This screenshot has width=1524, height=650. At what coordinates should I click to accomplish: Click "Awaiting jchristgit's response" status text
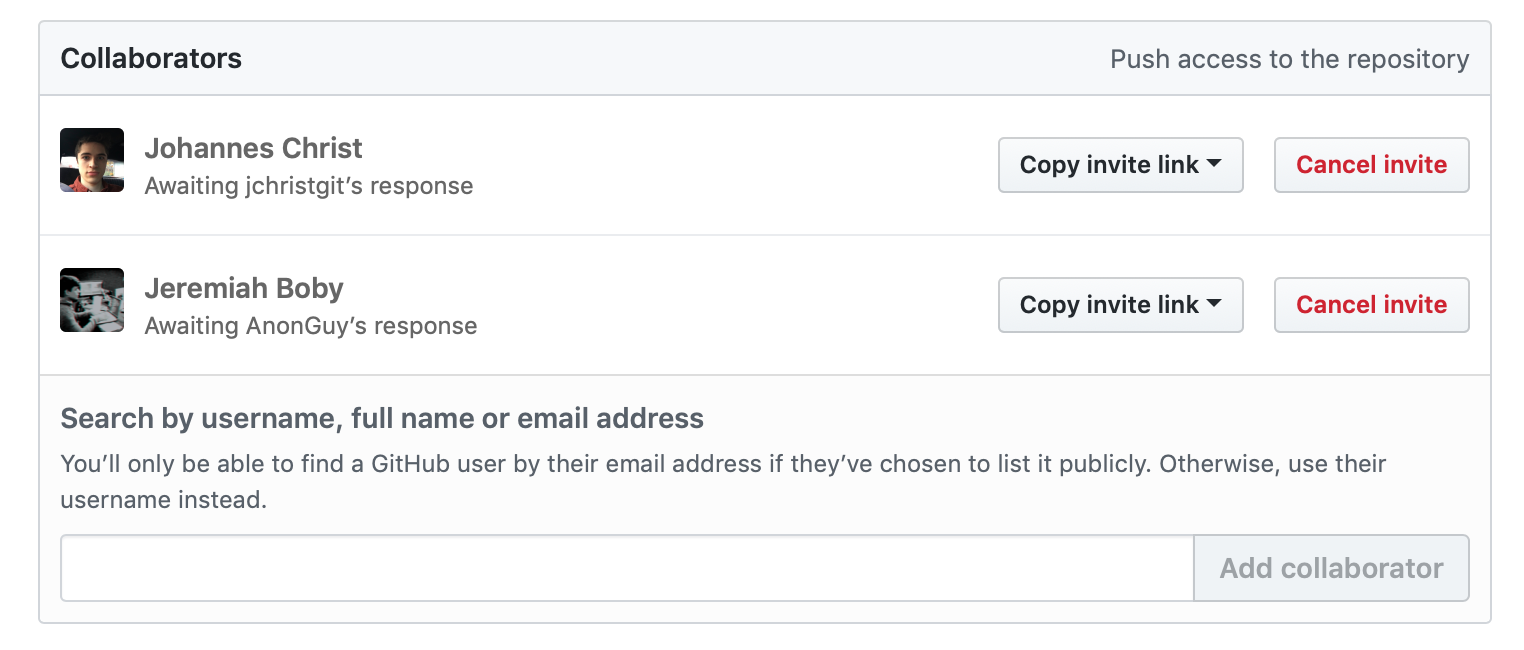tap(309, 186)
